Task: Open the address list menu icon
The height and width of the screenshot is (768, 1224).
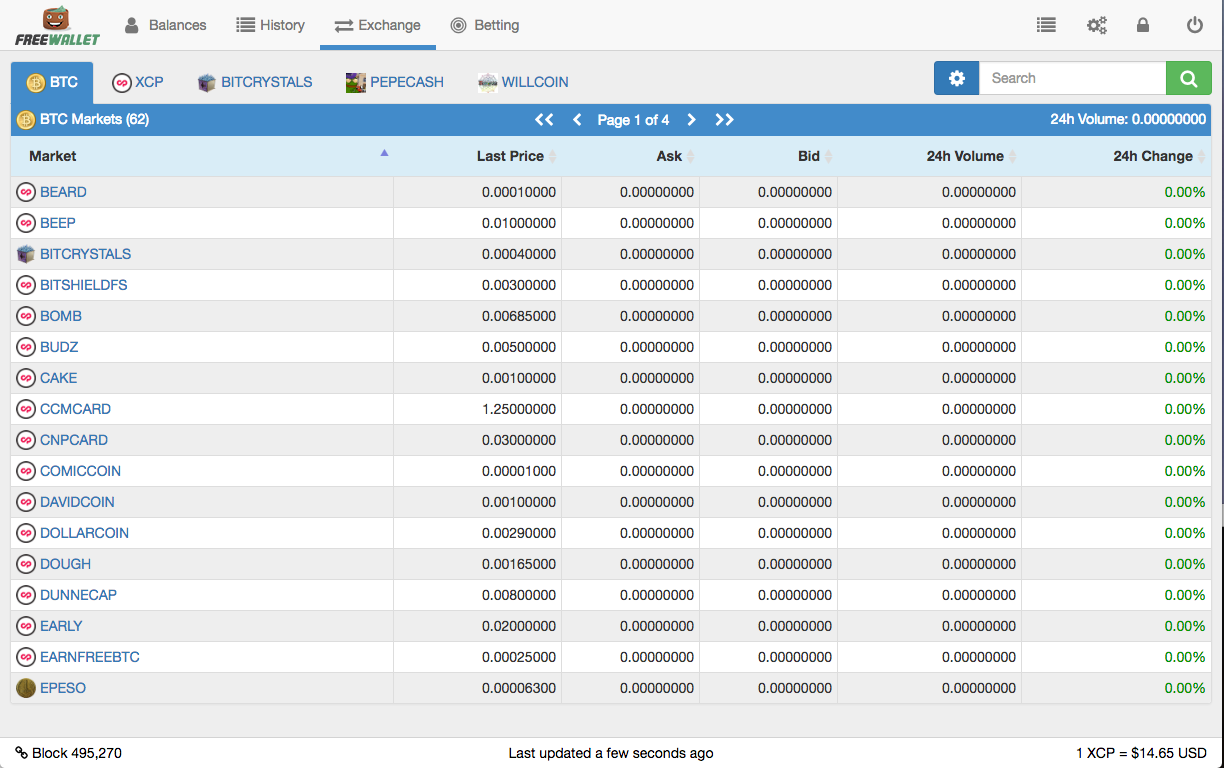Action: click(1046, 25)
